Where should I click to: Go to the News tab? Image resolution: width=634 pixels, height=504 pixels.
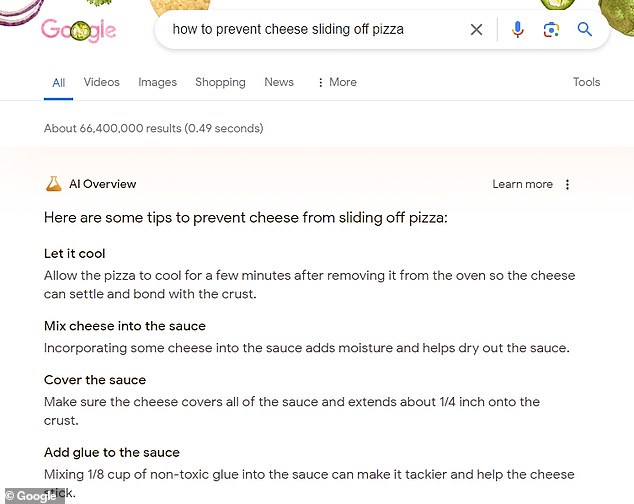[279, 82]
